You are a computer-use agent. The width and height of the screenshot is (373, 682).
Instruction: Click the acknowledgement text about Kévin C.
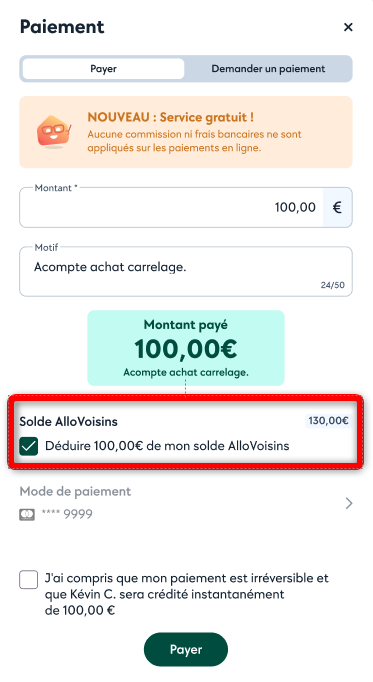pyautogui.click(x=187, y=594)
